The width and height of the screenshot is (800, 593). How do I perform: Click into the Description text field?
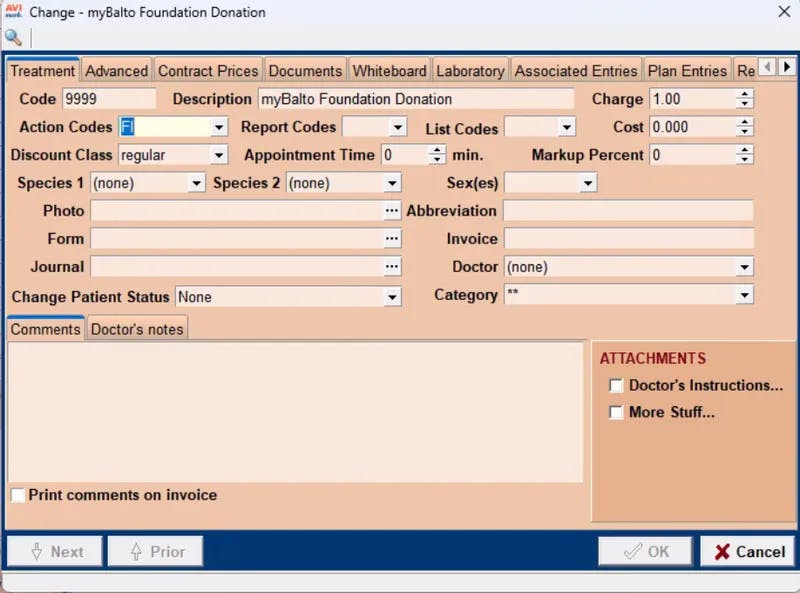click(416, 99)
